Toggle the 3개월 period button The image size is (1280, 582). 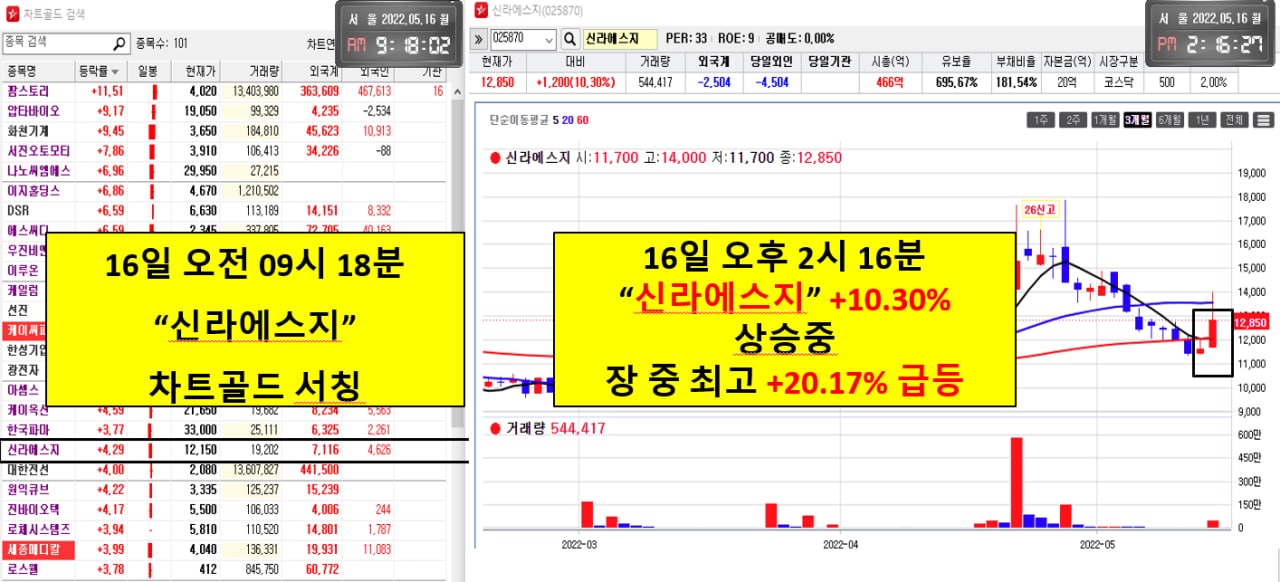tap(1137, 120)
